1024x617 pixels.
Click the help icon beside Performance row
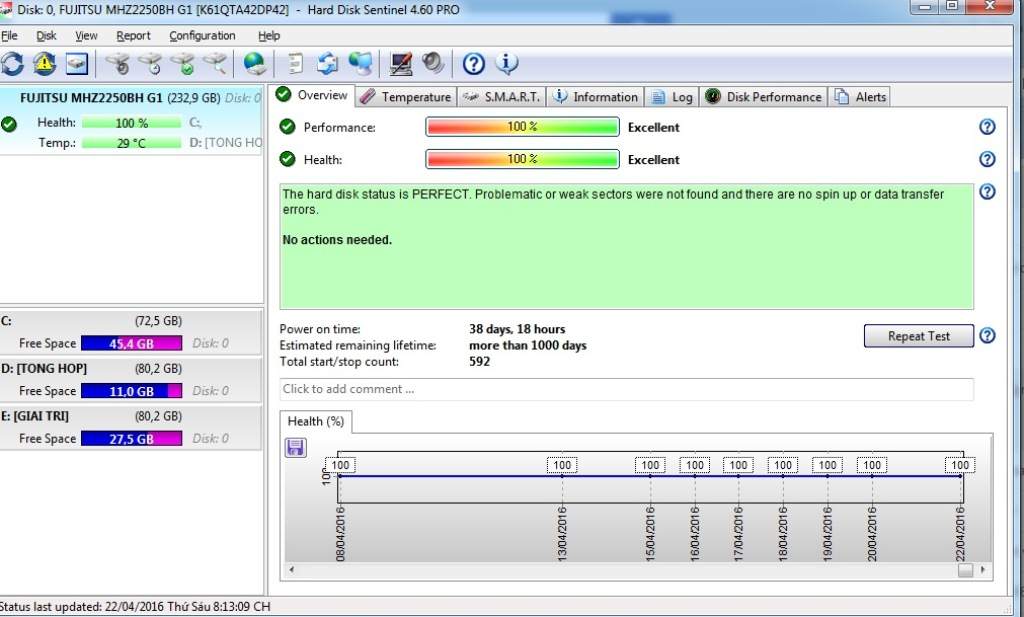(x=987, y=127)
